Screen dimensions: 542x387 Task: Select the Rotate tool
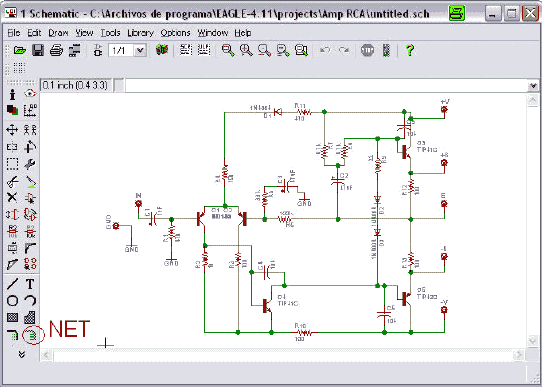[x=30, y=147]
